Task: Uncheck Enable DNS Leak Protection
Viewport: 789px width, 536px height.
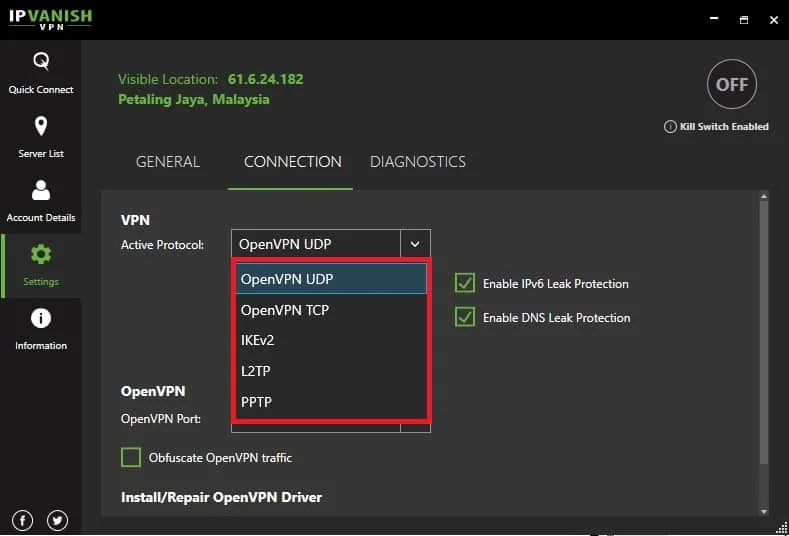Action: click(x=464, y=318)
